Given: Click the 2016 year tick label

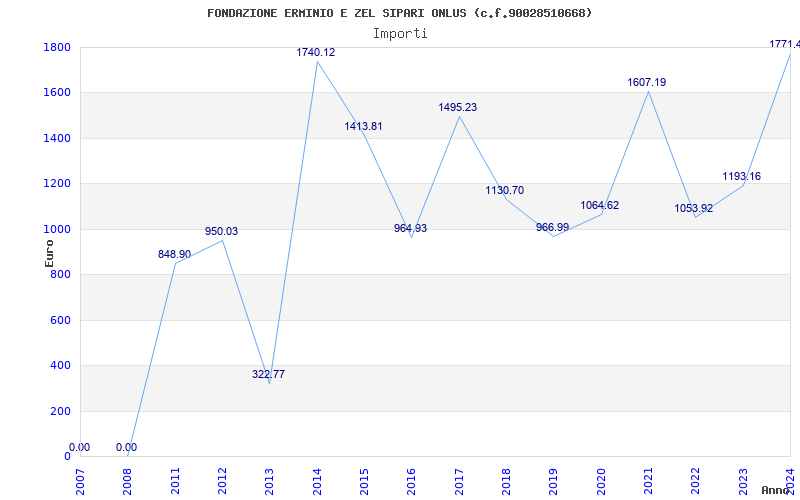Looking at the screenshot, I should [x=412, y=481].
